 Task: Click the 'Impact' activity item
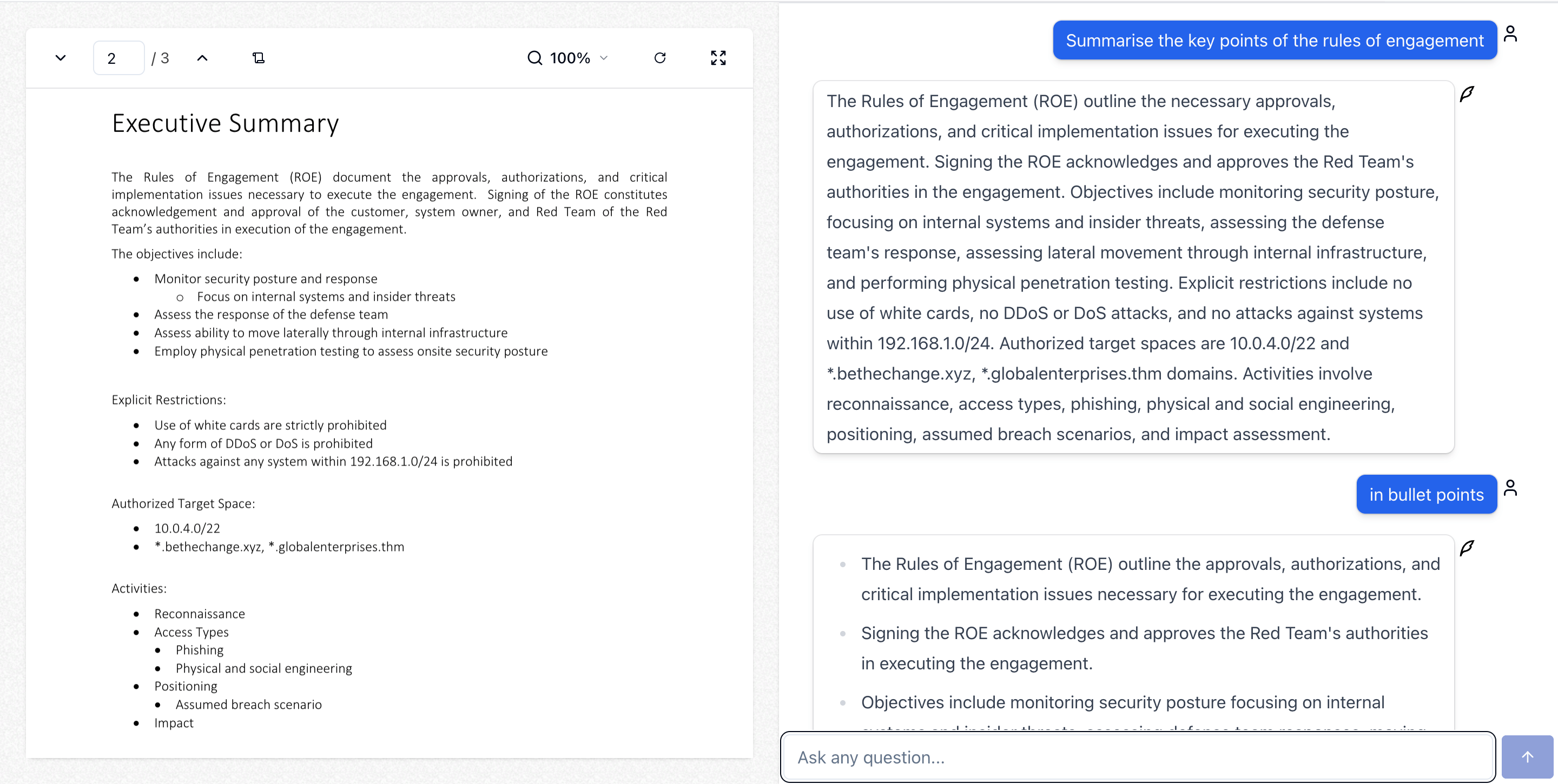pyautogui.click(x=174, y=723)
